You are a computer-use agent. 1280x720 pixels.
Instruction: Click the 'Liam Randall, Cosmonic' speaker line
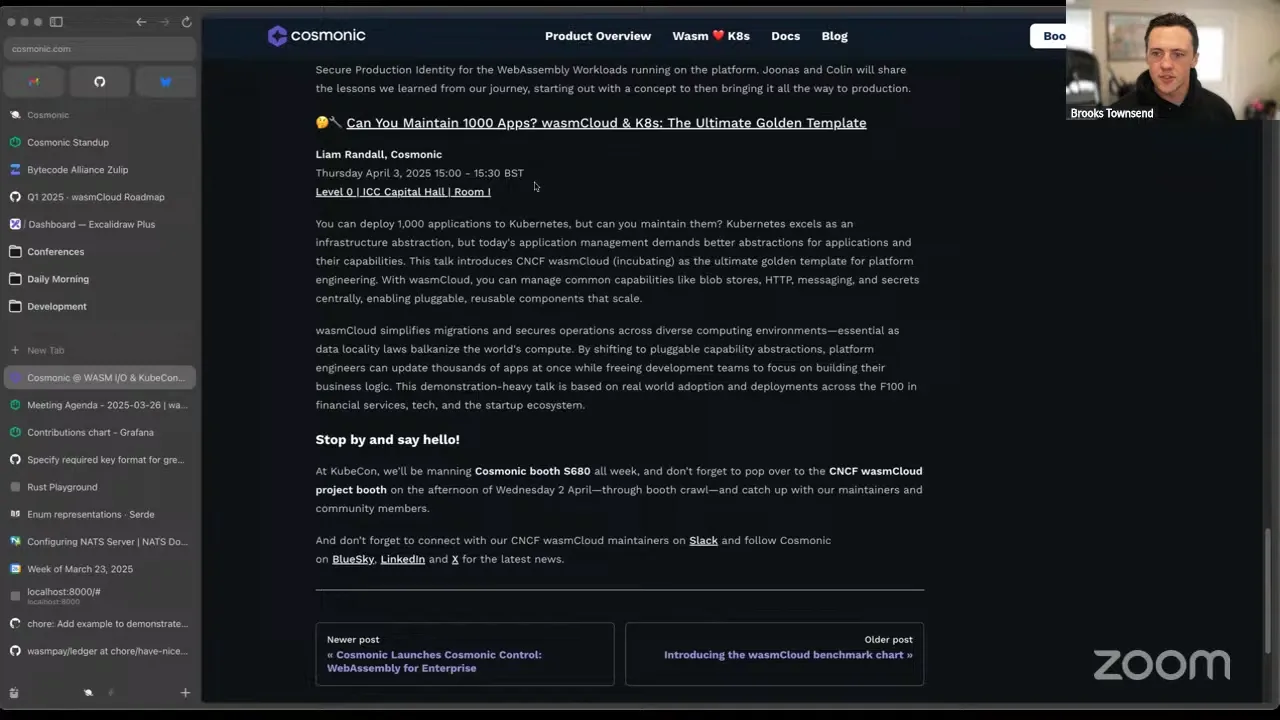click(379, 155)
